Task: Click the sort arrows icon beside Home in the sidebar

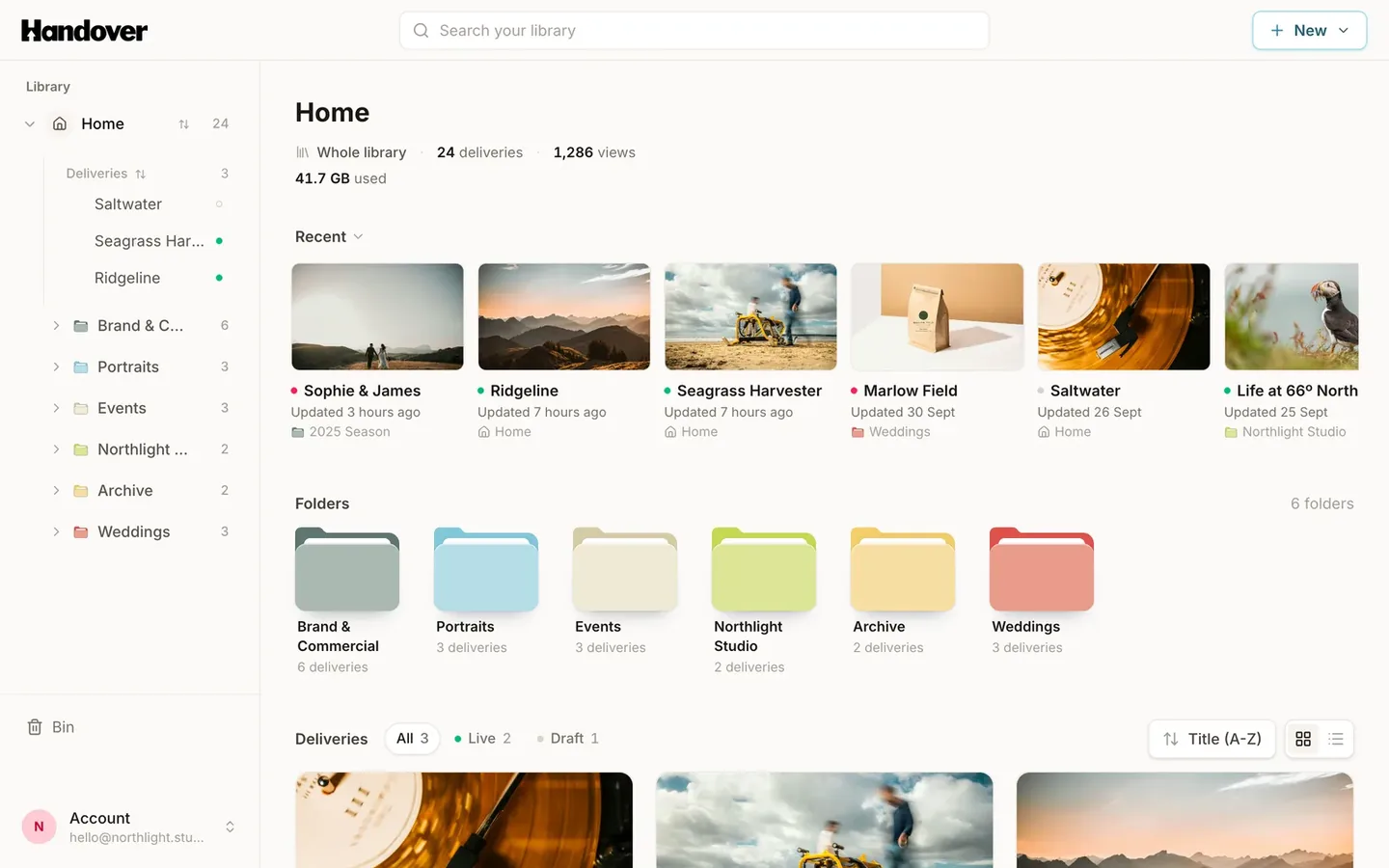Action: (x=183, y=123)
